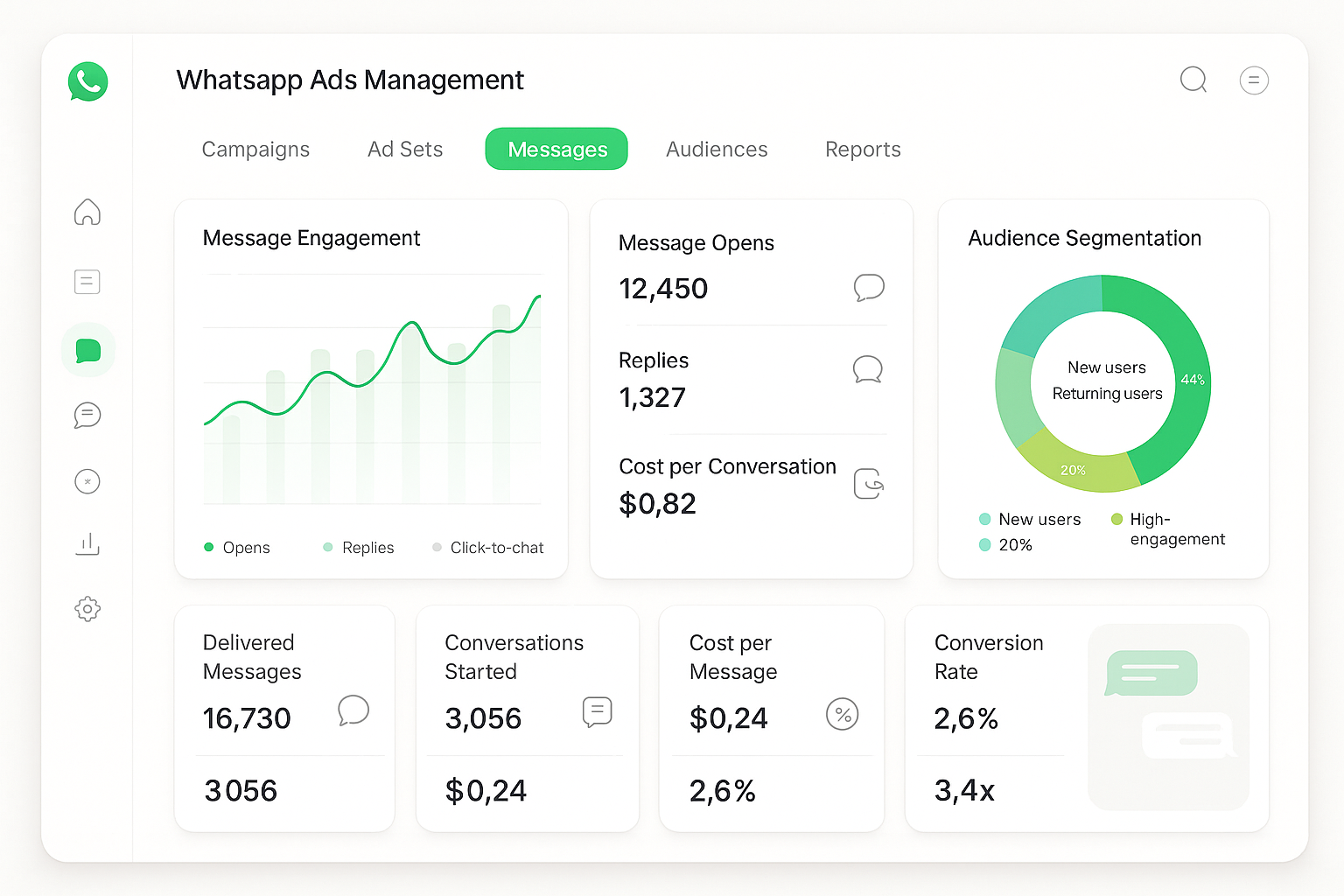Click the percent icon next to Cost per Message
The width and height of the screenshot is (1344, 896).
pyautogui.click(x=842, y=715)
